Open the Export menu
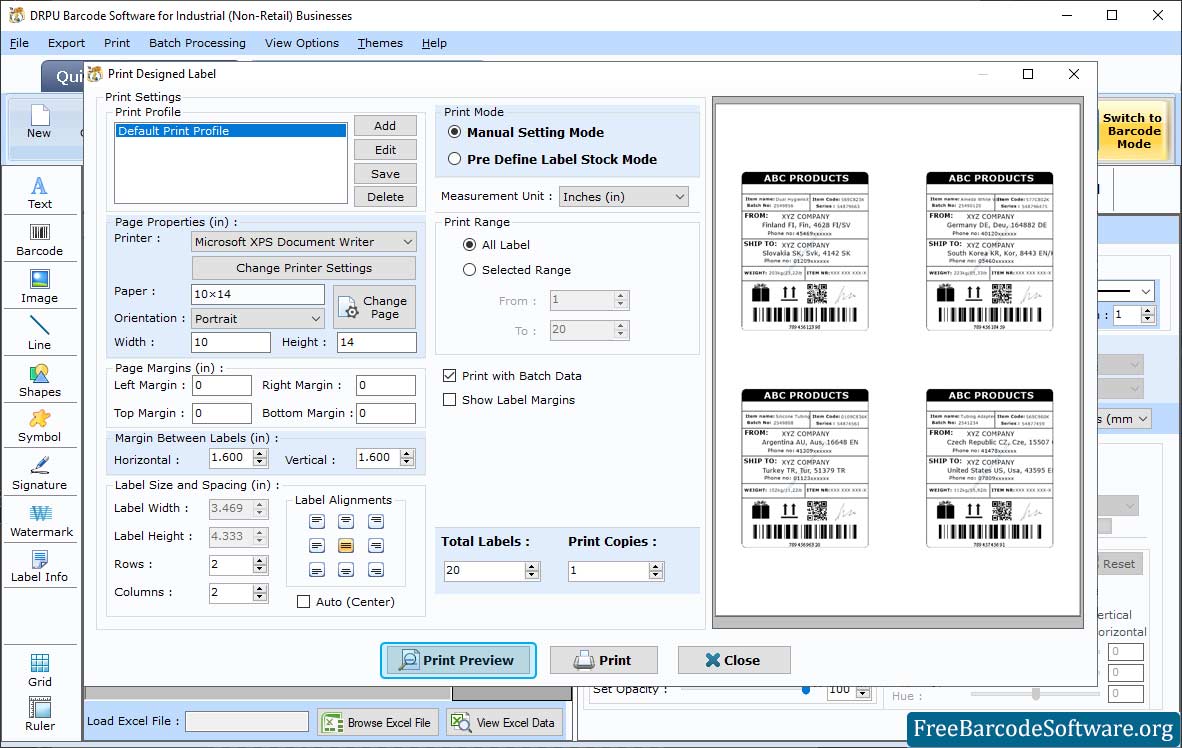 (66, 43)
